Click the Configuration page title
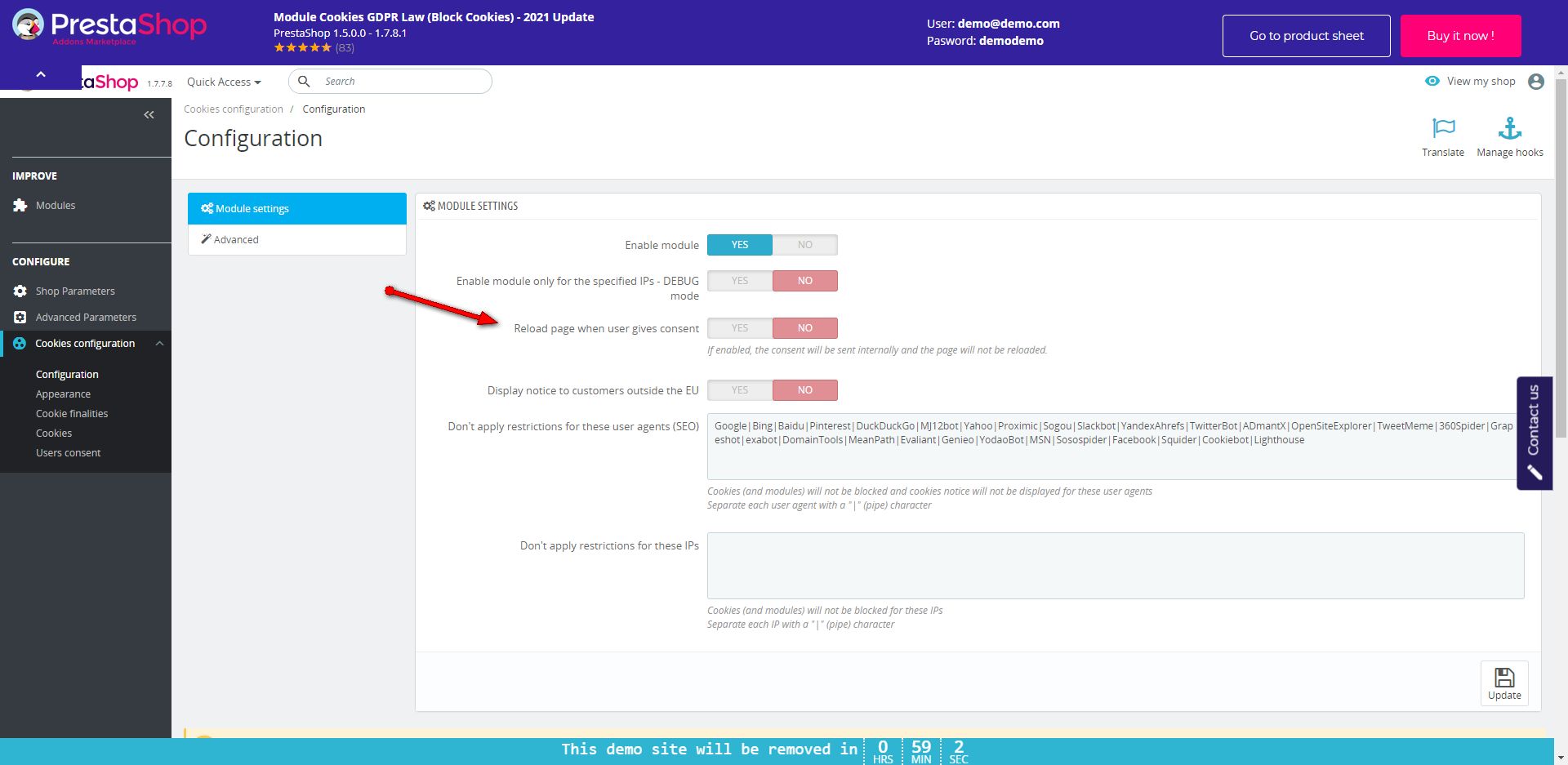The image size is (1568, 765). [253, 138]
